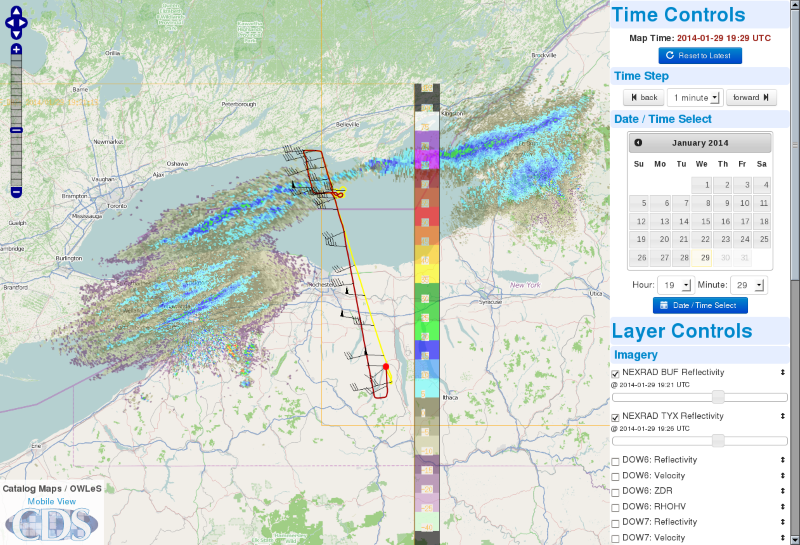Enable the DOW6: ZDR layer checkbox
Screen dimensions: 800x545
click(616, 491)
